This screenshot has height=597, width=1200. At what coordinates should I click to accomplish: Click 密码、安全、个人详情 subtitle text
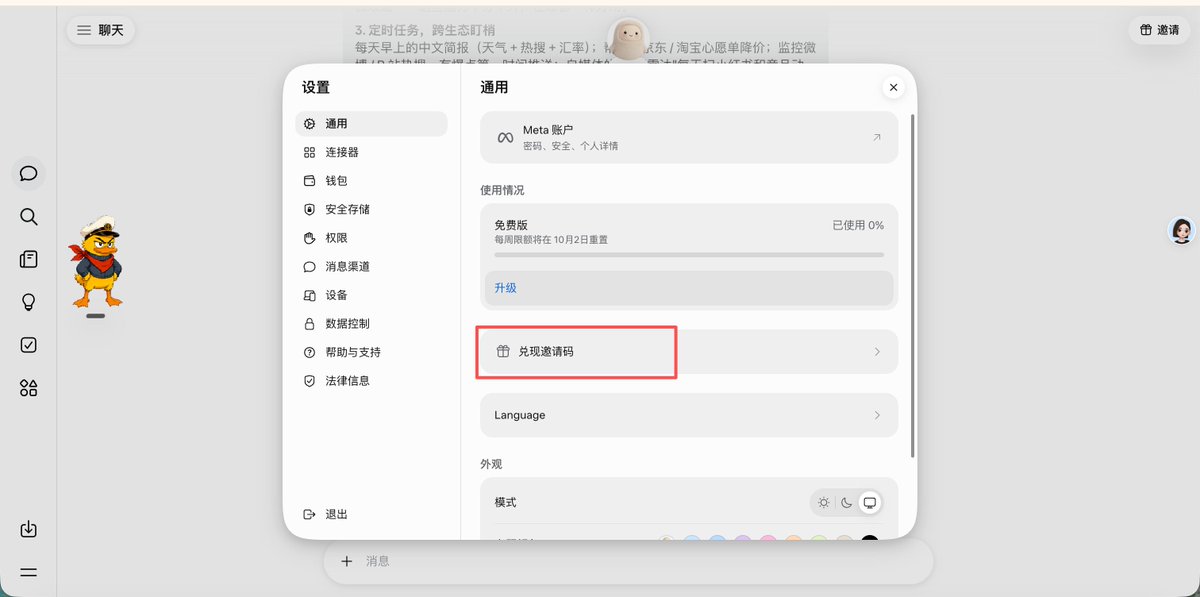(571, 146)
